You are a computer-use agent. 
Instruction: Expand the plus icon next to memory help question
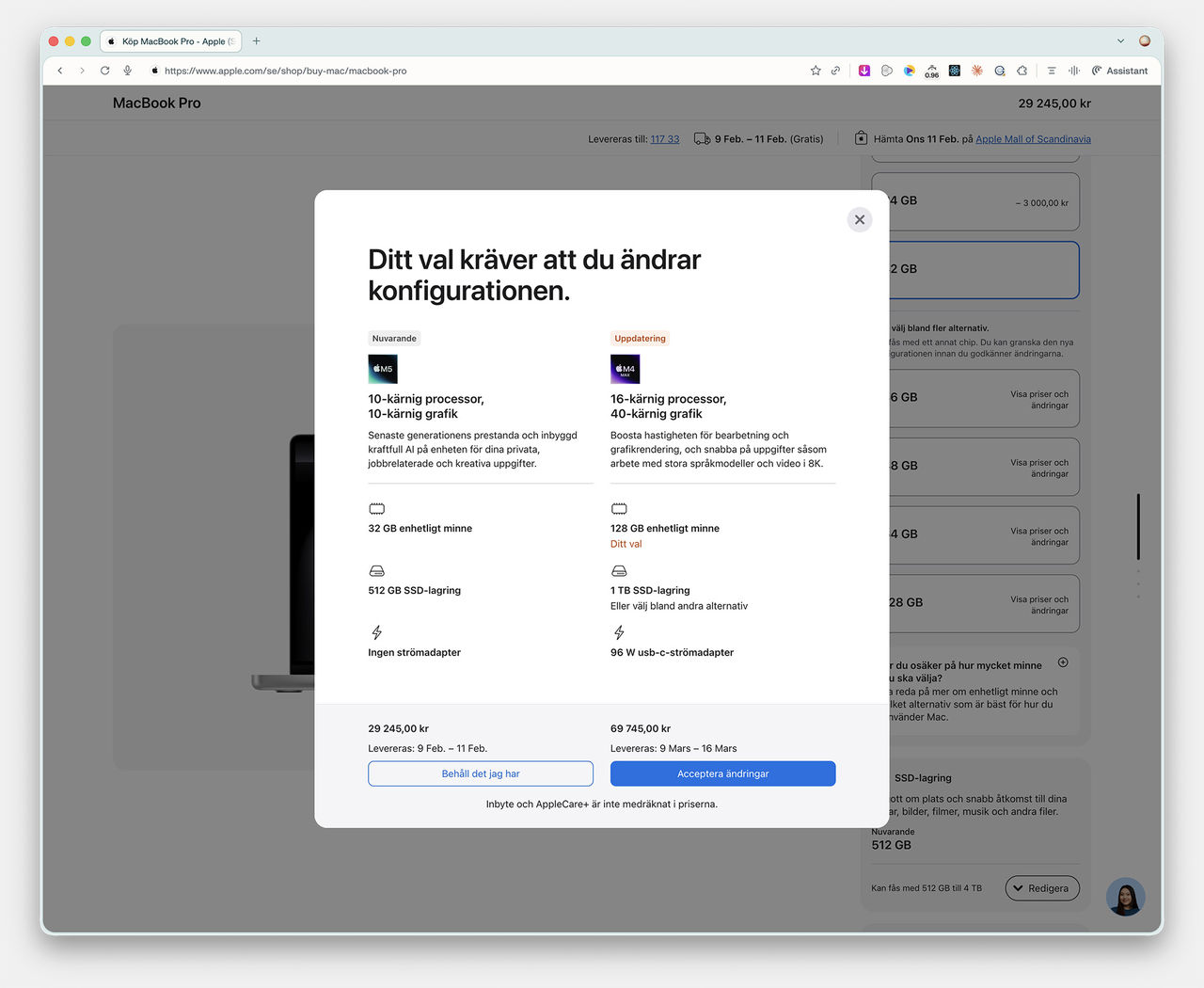click(x=1063, y=662)
